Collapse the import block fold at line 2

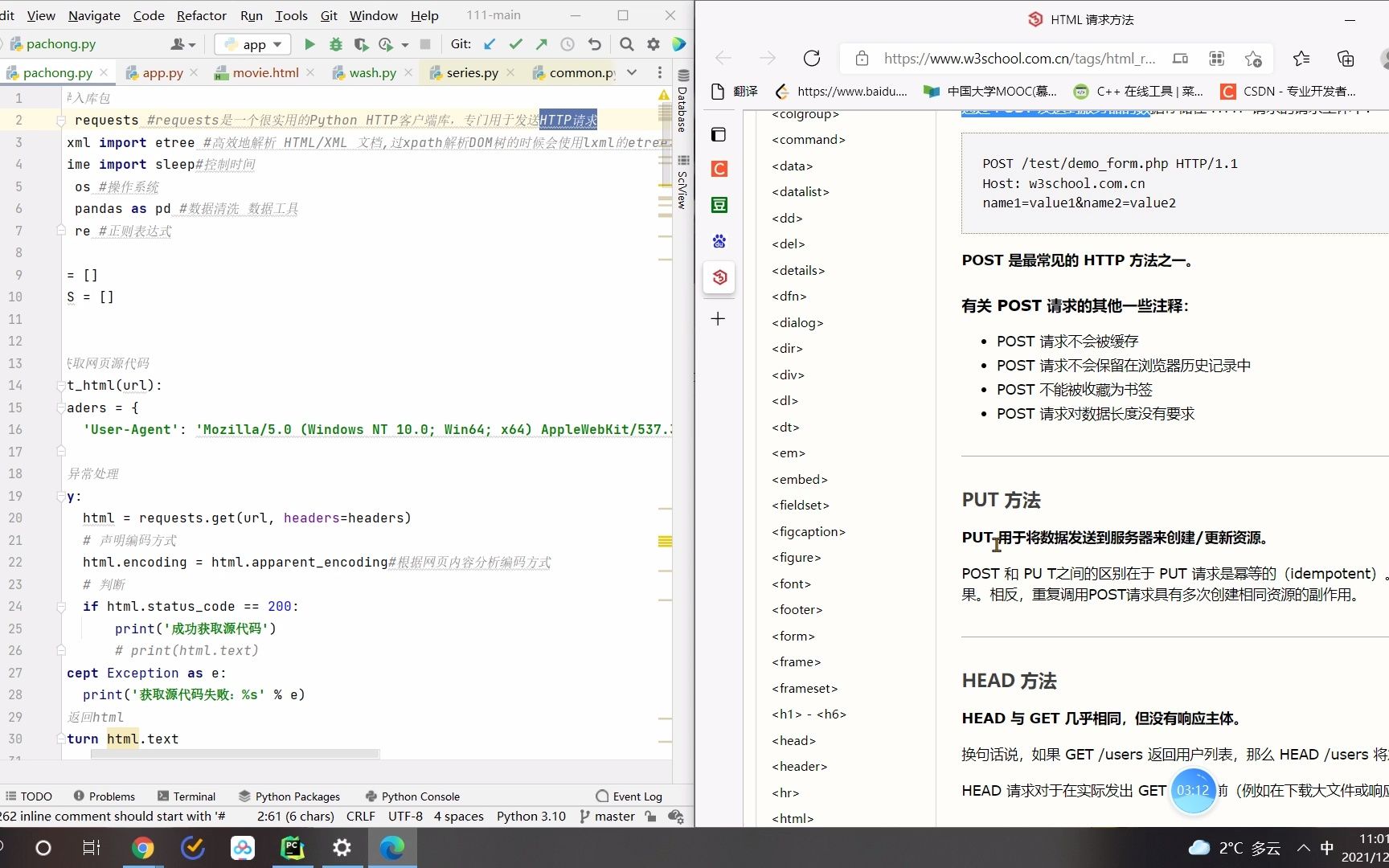(61, 121)
